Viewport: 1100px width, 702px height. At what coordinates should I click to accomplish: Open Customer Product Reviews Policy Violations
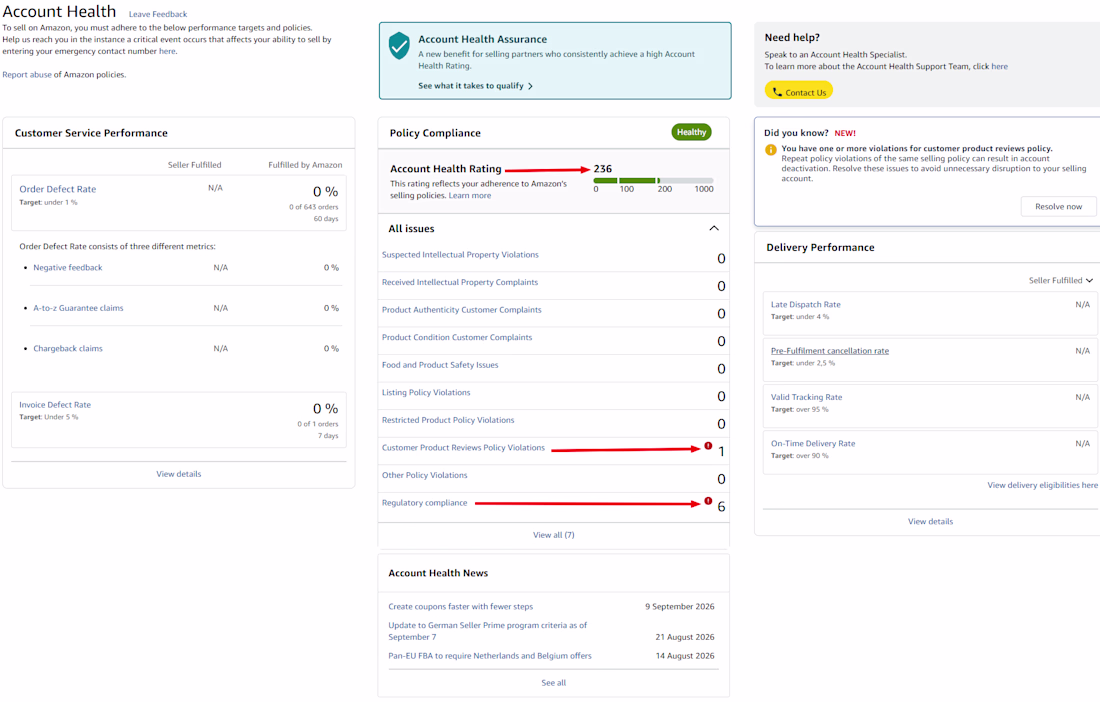click(463, 447)
